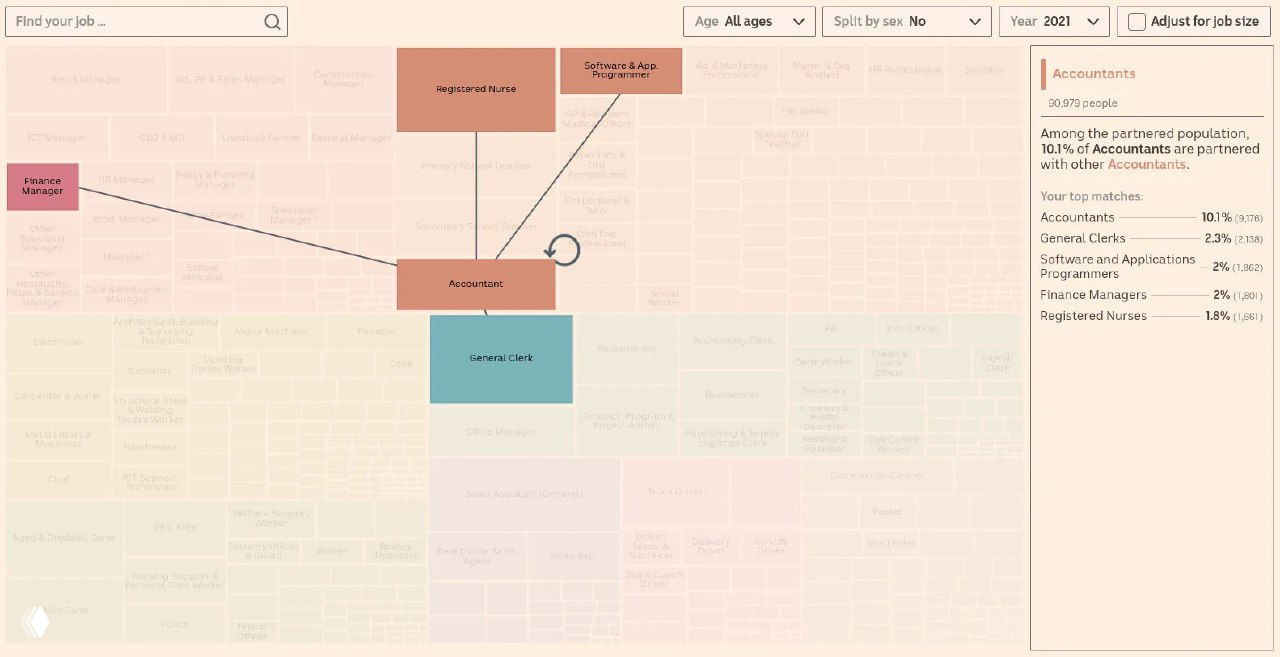Select the Software & App Programmer tile
Image resolution: width=1280 pixels, height=657 pixels.
point(620,70)
